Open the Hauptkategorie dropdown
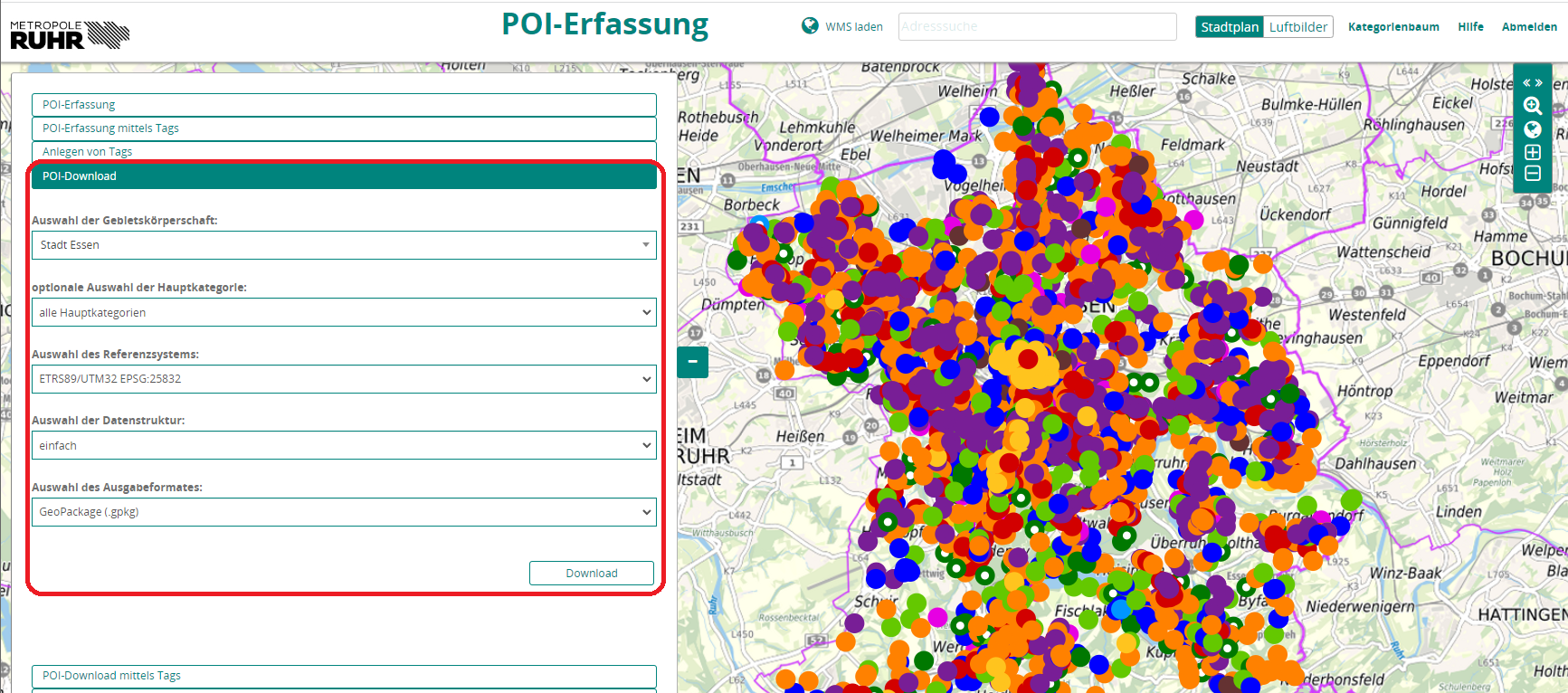This screenshot has width=1568, height=693. 344,312
